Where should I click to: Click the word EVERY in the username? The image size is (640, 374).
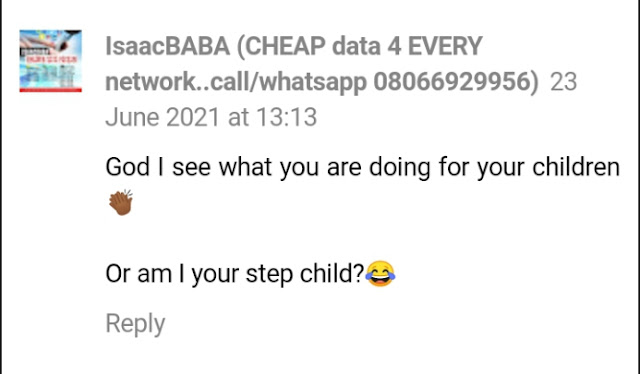click(445, 46)
